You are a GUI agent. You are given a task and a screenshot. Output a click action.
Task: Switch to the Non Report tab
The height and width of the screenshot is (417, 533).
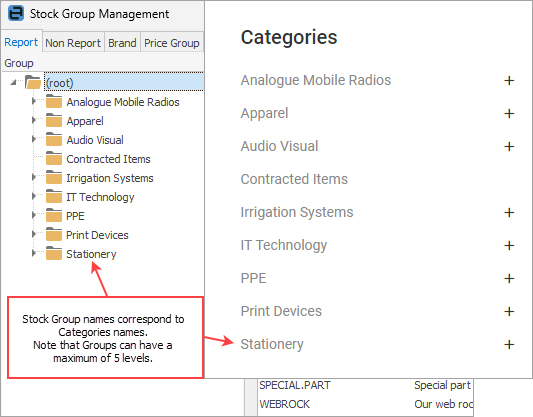click(x=73, y=43)
